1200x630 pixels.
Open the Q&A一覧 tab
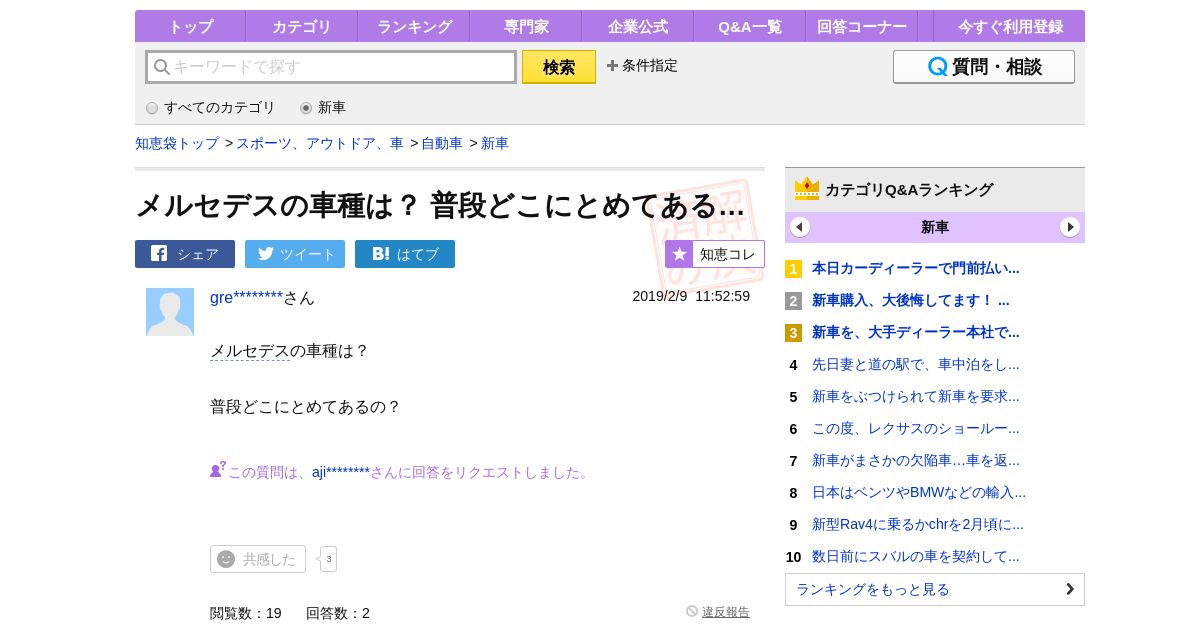(749, 26)
